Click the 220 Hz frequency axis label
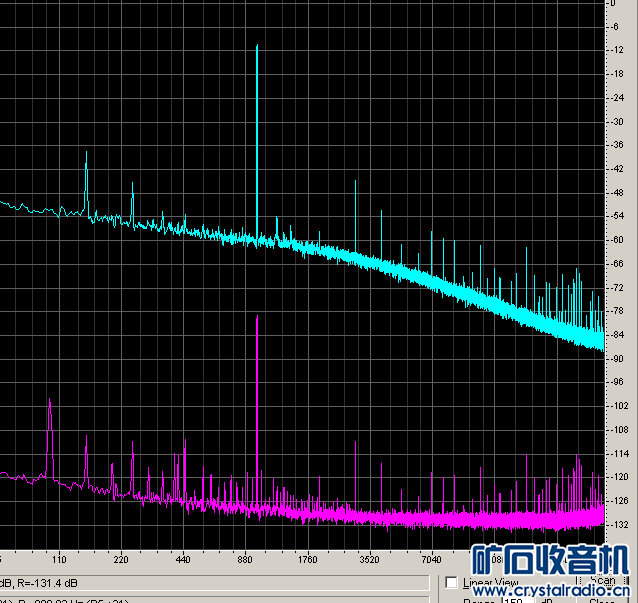The image size is (638, 603). [121, 559]
